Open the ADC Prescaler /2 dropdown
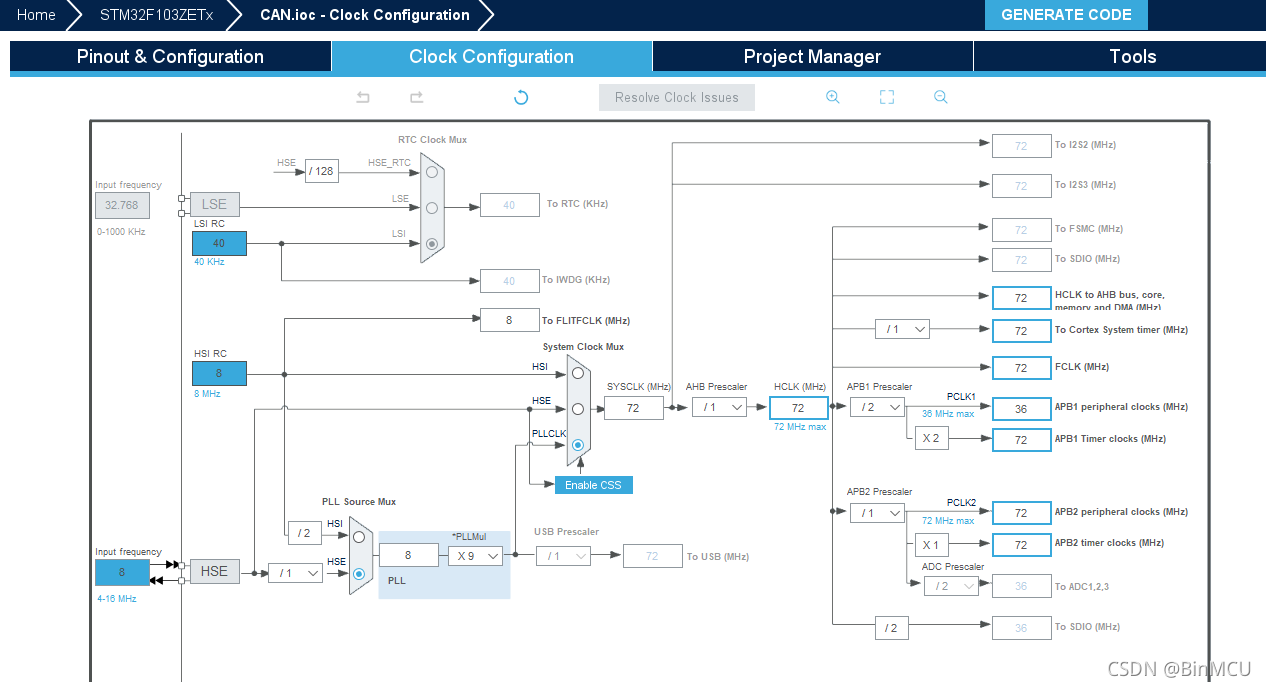 click(x=951, y=586)
